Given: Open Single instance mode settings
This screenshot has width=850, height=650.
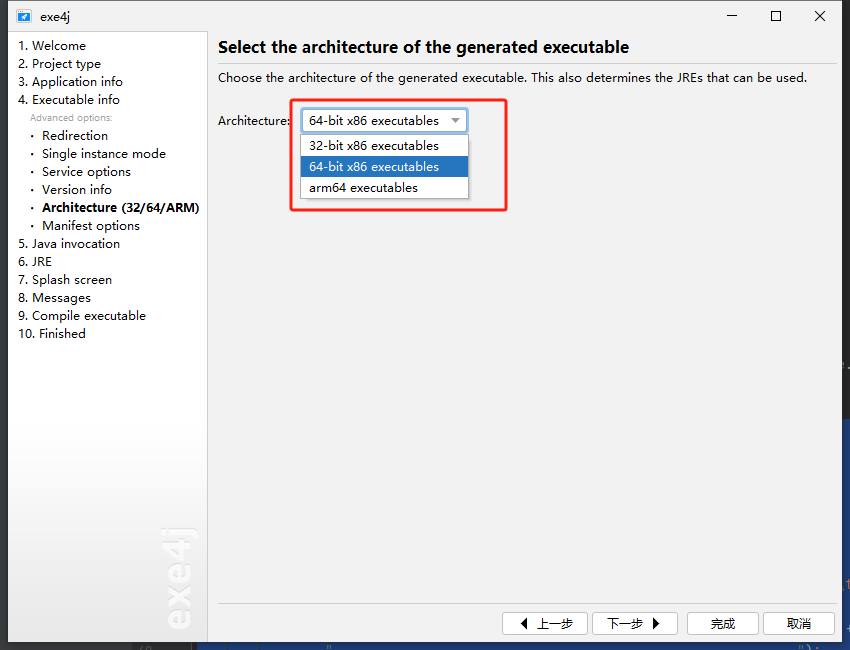Looking at the screenshot, I should 104,153.
